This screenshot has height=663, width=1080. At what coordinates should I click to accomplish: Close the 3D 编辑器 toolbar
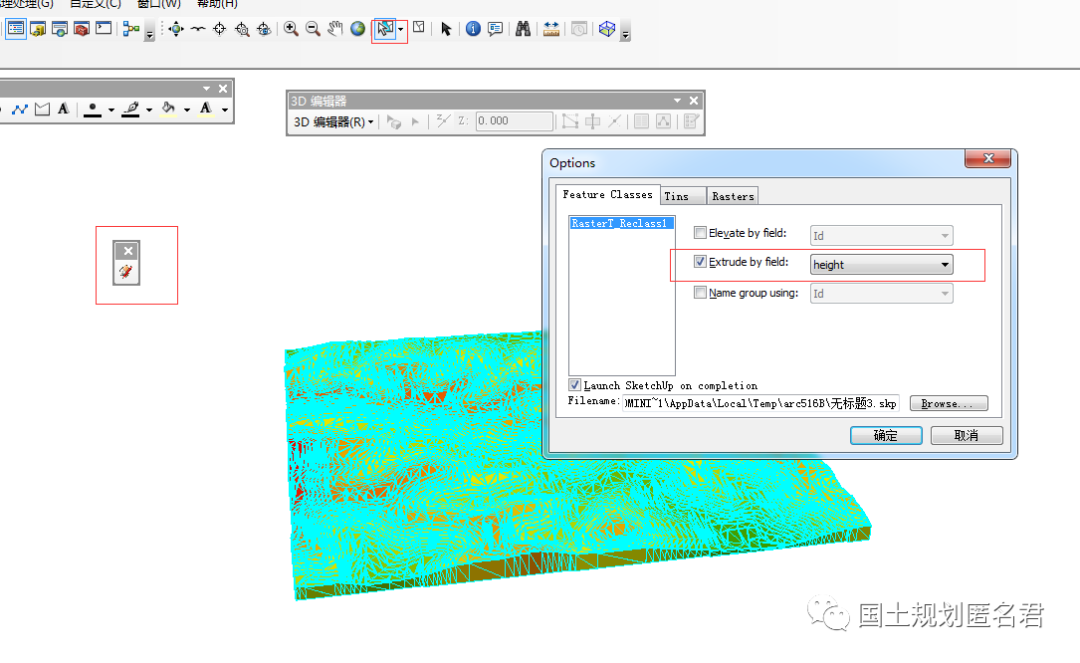click(x=694, y=101)
